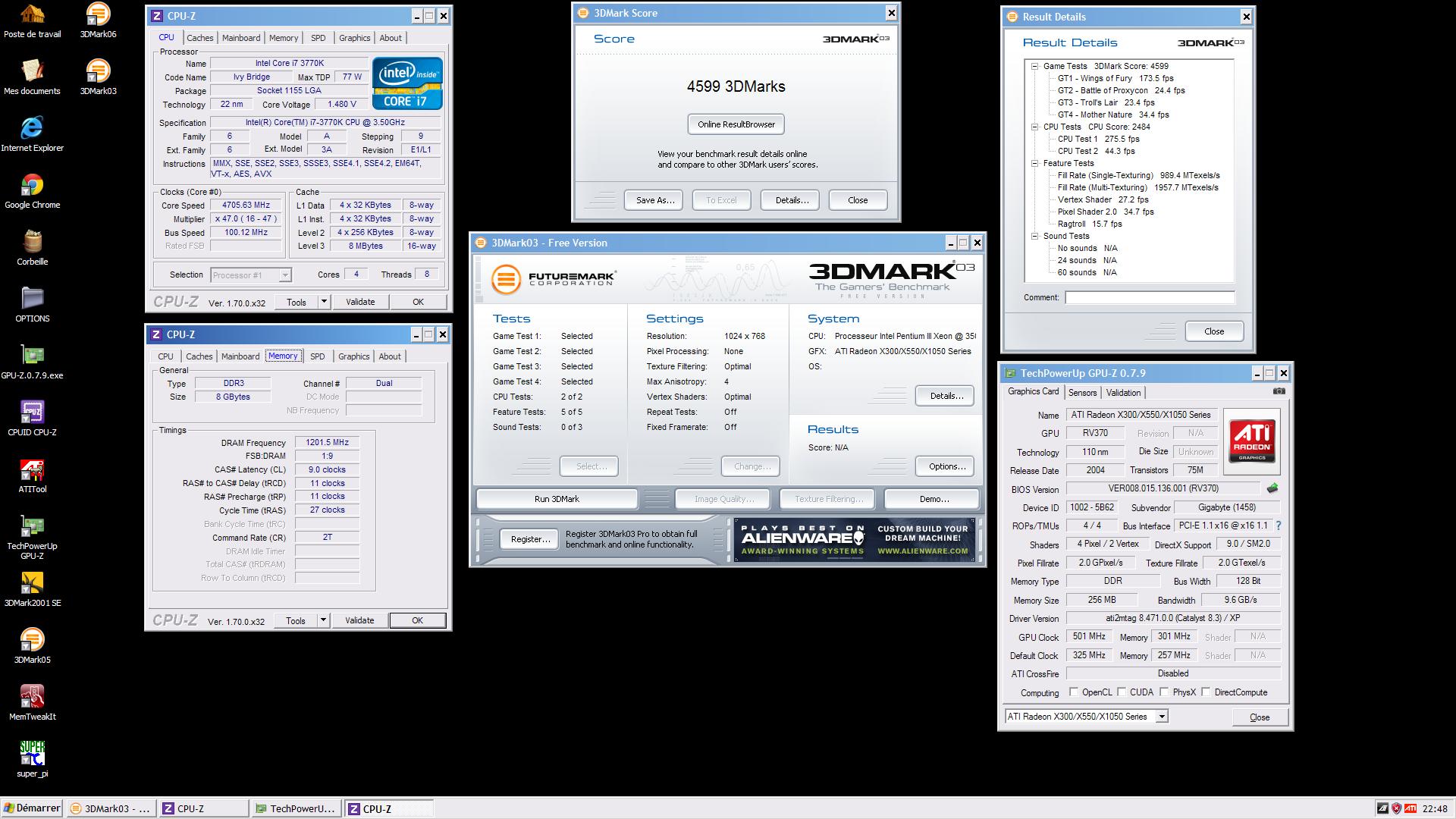The image size is (1456, 819).
Task: Click Options button in 3DMark03 Results
Action: point(946,466)
